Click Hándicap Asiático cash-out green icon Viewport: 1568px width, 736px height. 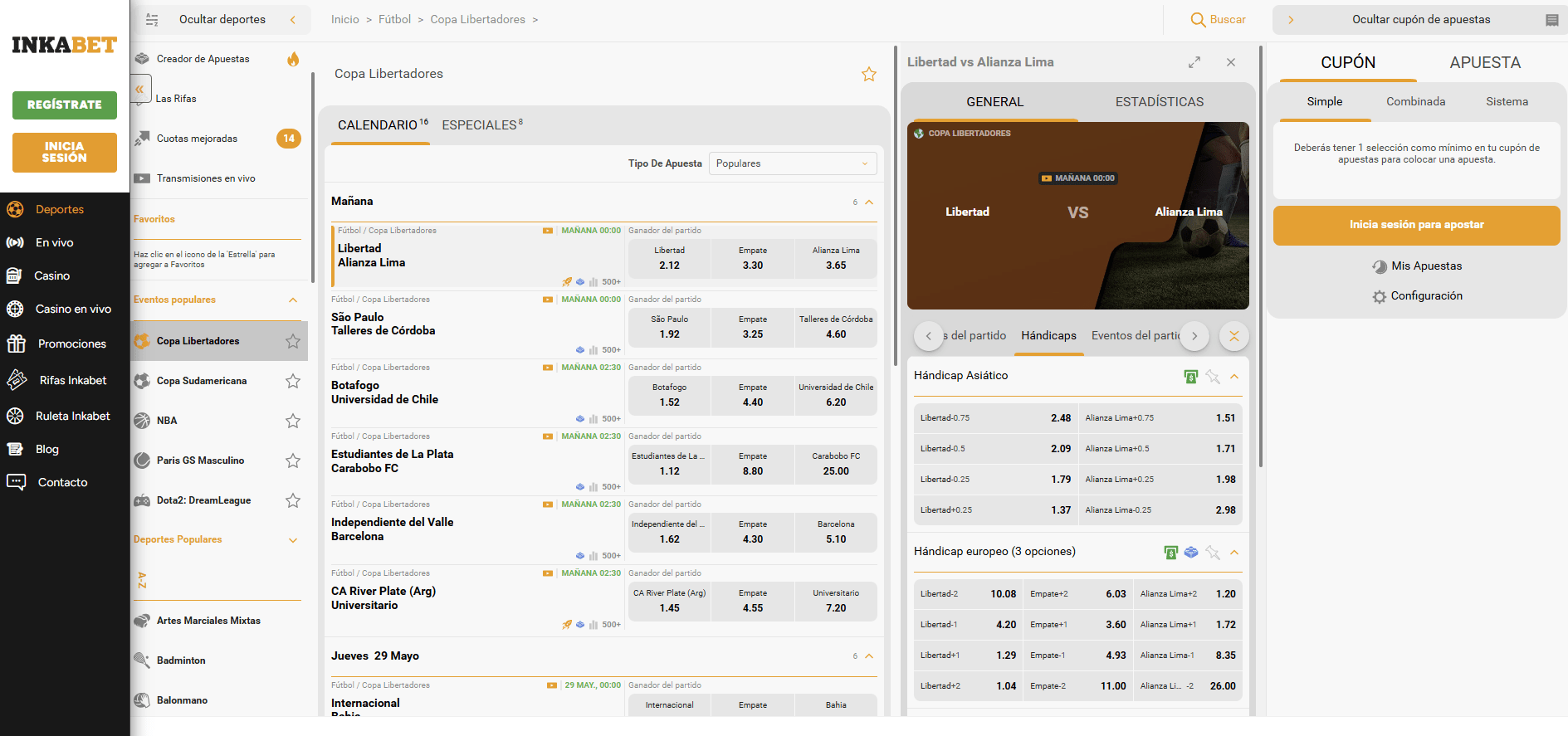(x=1191, y=377)
